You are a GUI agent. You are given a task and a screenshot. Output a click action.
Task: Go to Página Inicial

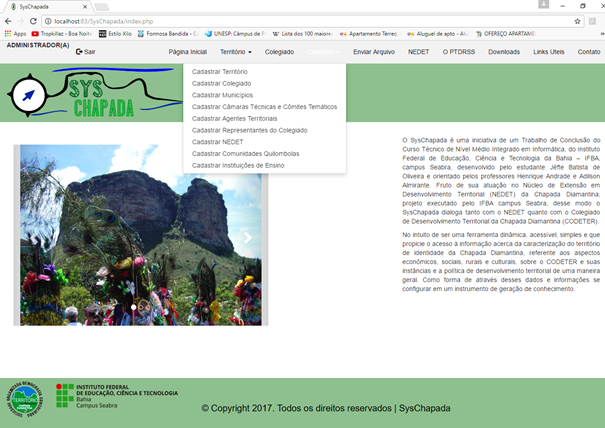(x=187, y=51)
